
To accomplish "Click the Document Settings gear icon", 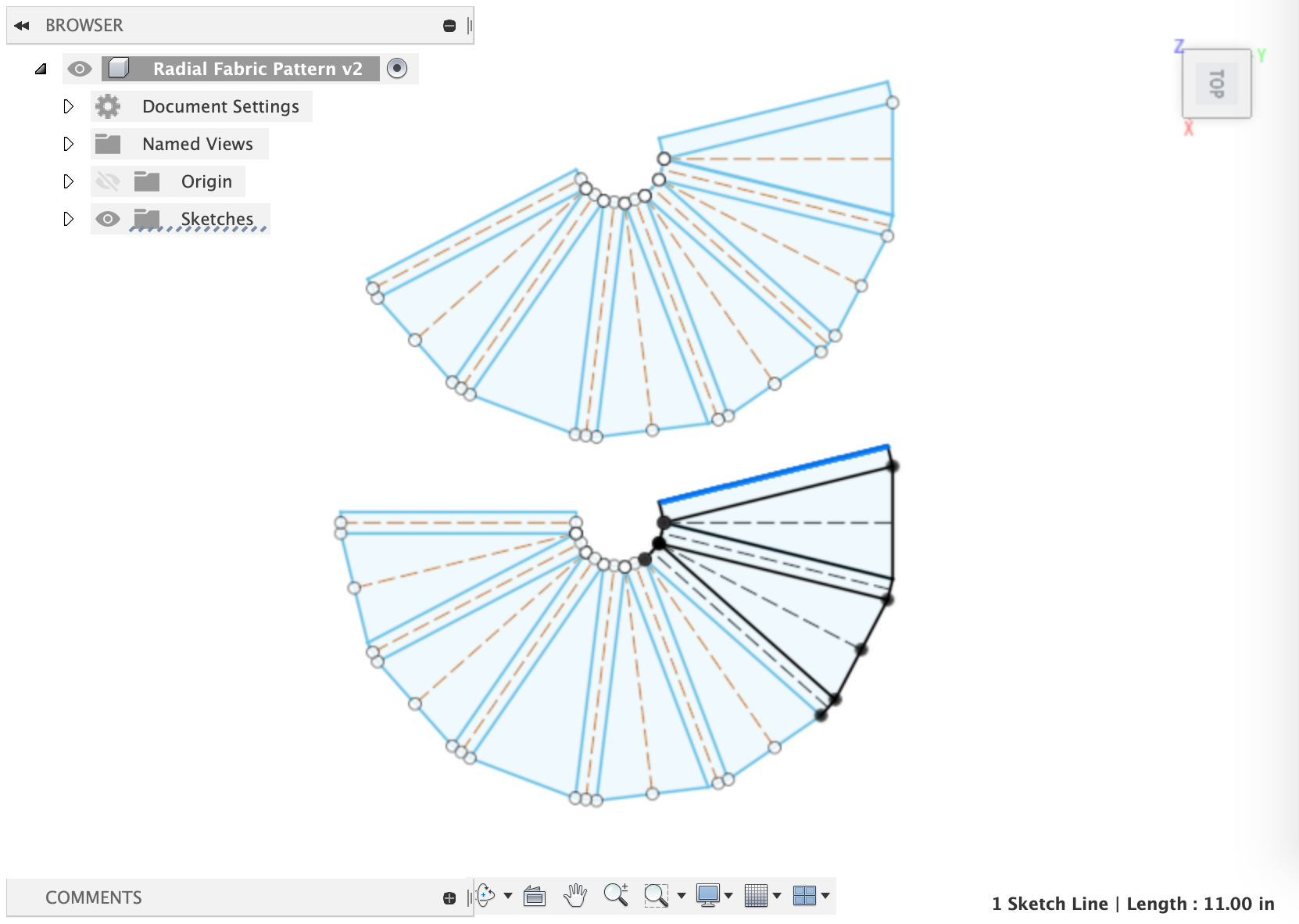I will (108, 106).
